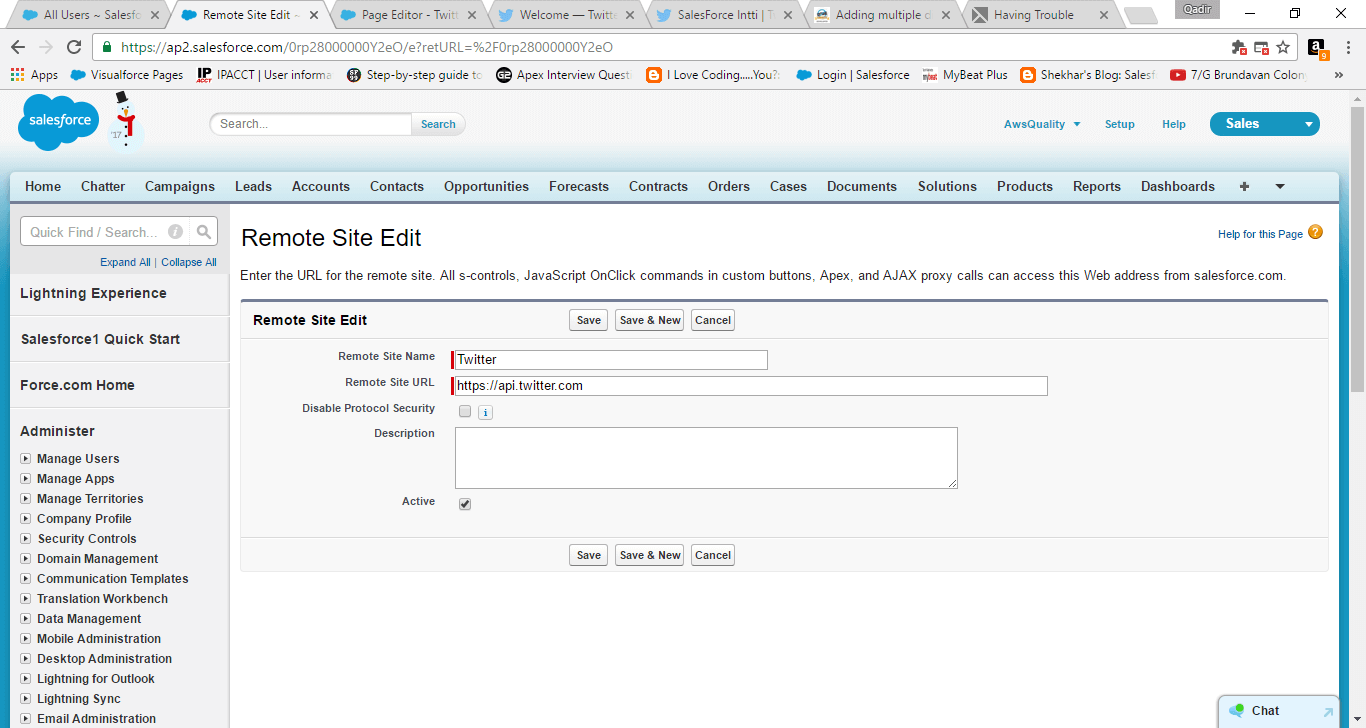The image size is (1366, 728).
Task: Click inside the Description text area
Action: click(706, 457)
